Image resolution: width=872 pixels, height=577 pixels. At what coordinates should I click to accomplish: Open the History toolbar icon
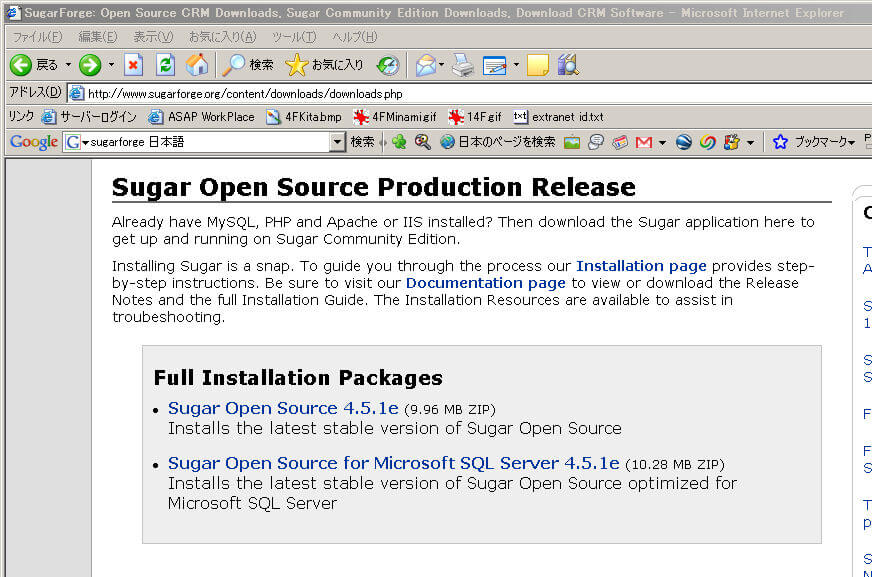tap(388, 65)
